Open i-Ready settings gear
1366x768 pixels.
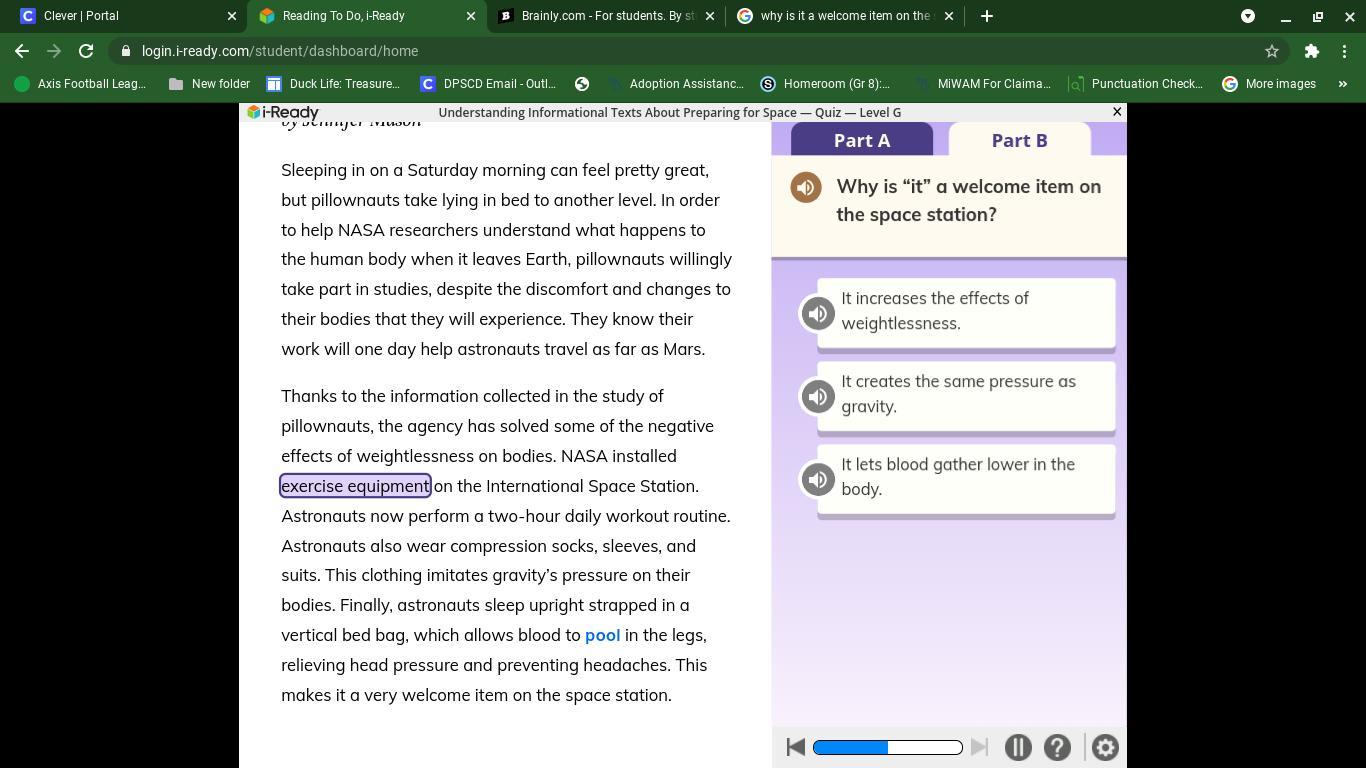click(1105, 748)
